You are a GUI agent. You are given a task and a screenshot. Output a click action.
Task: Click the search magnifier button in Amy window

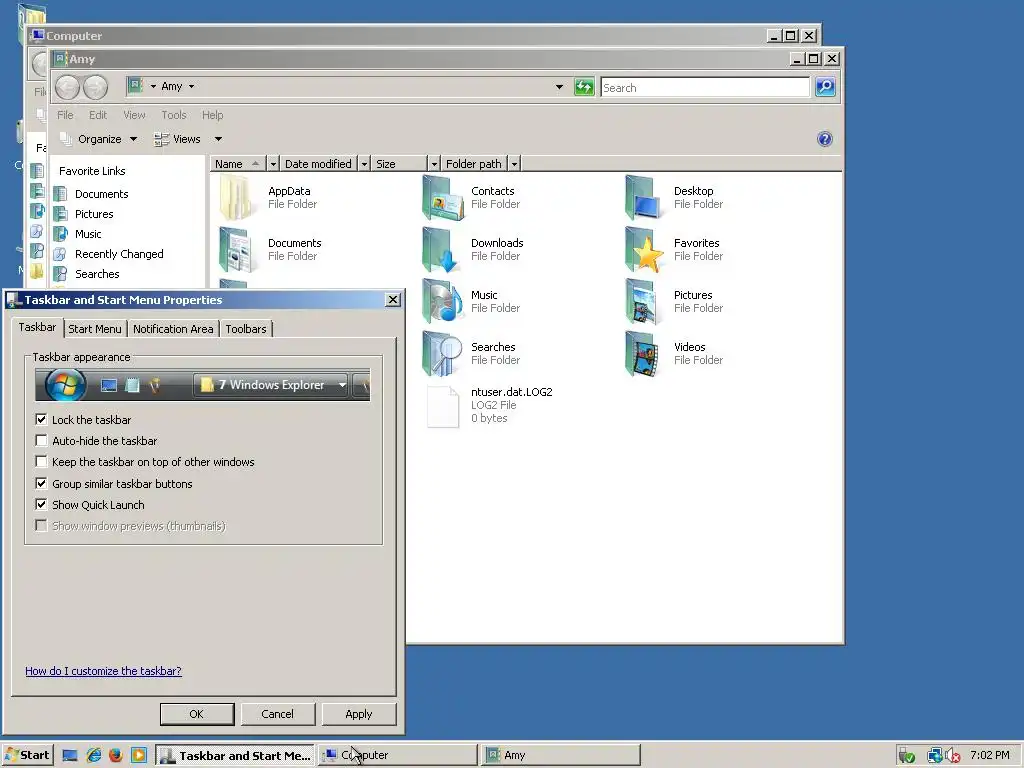(825, 87)
